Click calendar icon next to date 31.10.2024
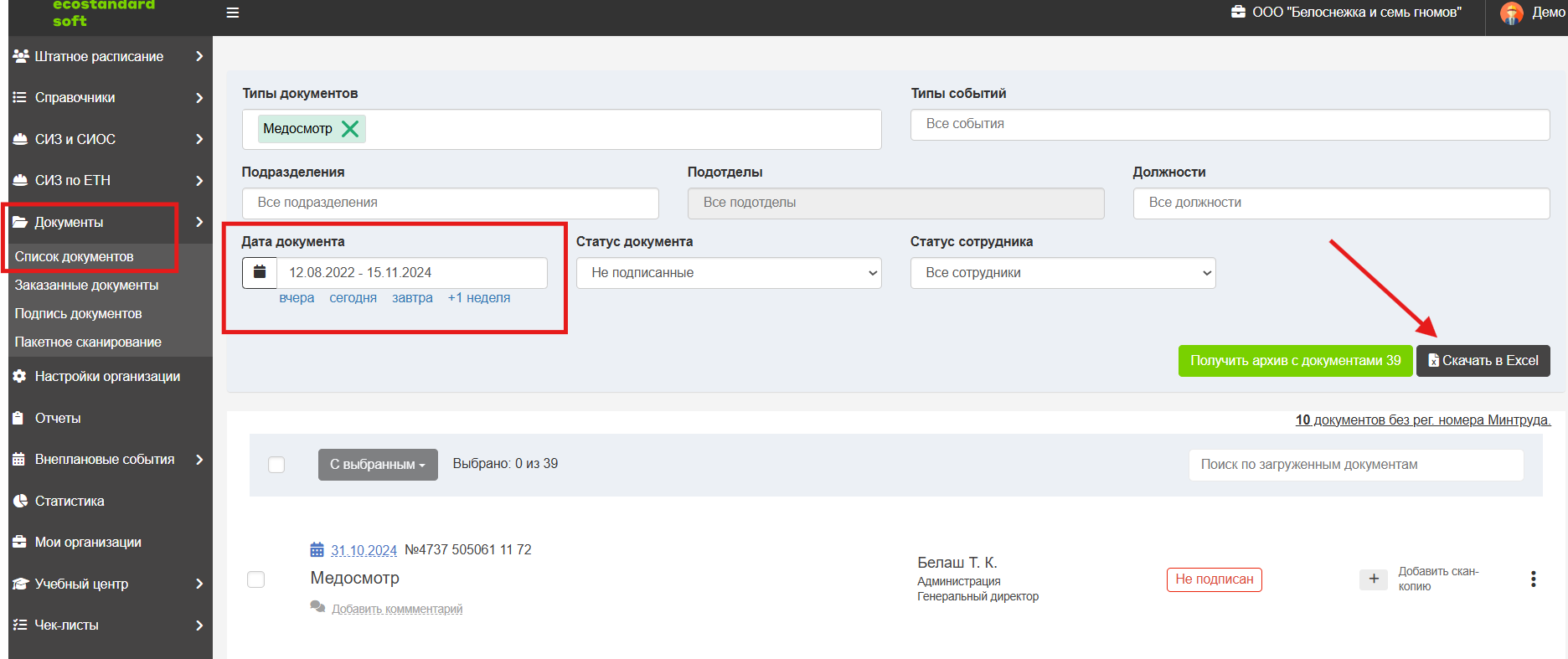 point(317,550)
